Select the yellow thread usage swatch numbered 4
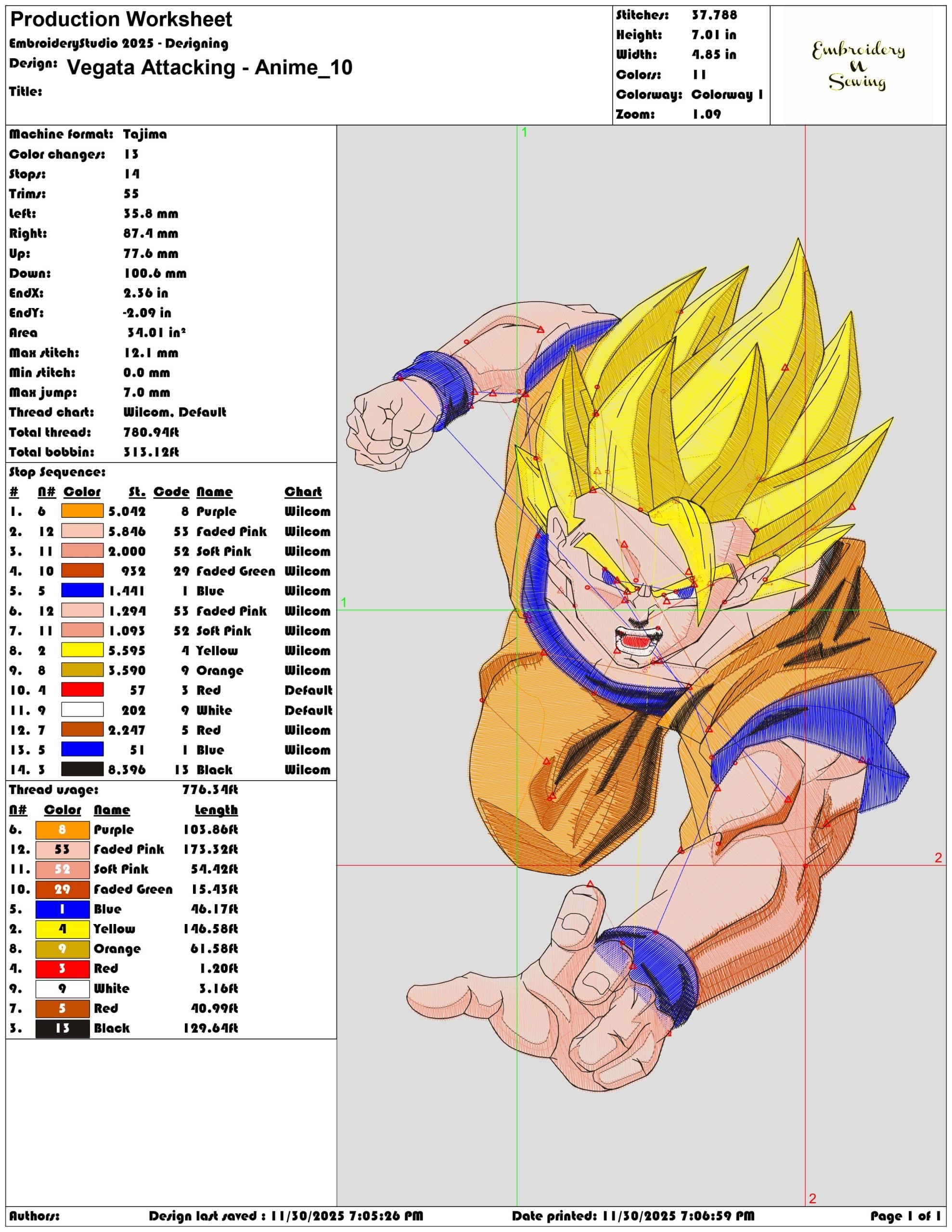Viewport: 952px width, 1232px height. (x=63, y=929)
